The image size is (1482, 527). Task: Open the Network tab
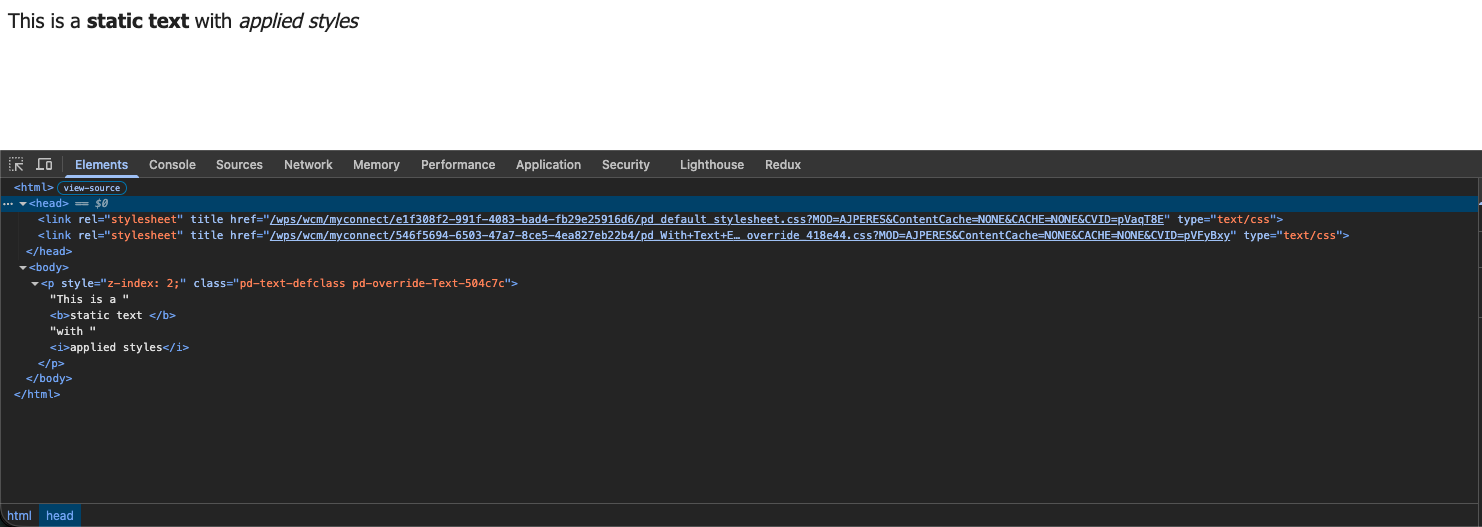308,164
